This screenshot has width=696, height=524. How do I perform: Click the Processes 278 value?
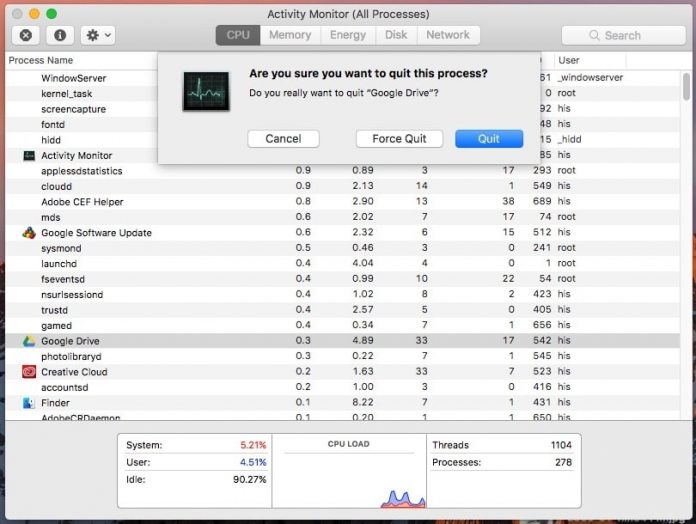tap(563, 462)
